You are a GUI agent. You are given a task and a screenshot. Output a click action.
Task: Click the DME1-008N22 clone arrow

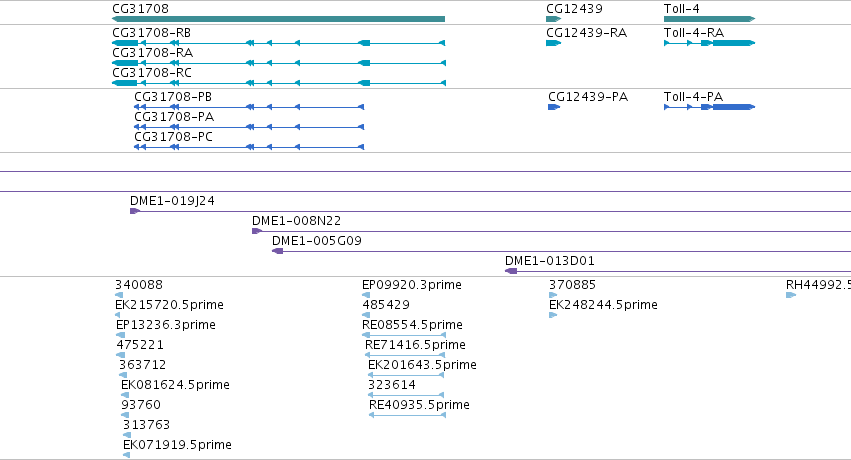click(257, 231)
